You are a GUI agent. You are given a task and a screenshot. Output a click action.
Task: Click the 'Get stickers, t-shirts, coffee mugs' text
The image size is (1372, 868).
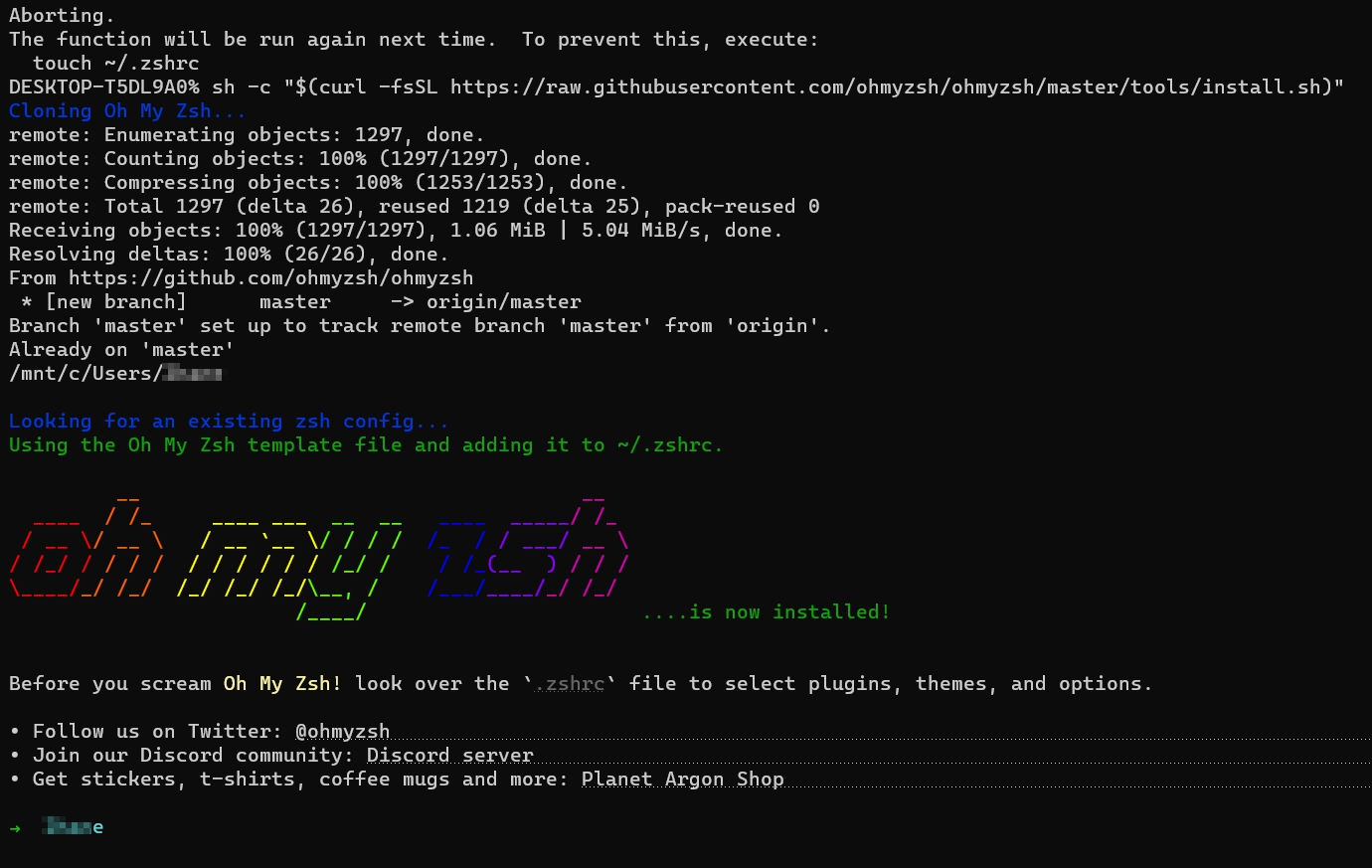tap(300, 780)
